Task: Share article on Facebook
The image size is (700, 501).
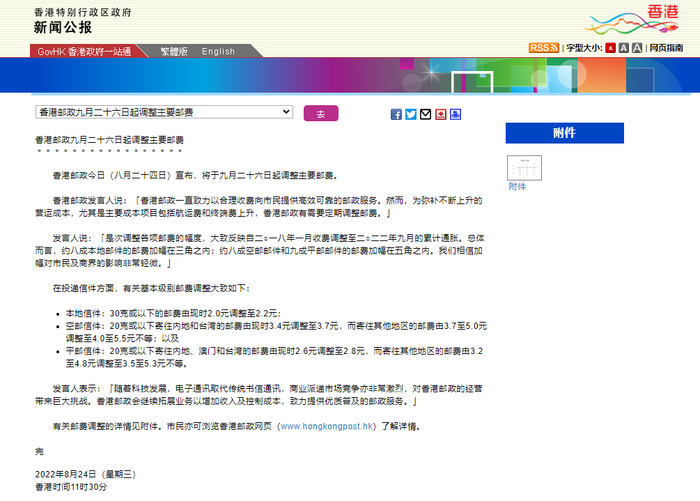Action: coord(396,114)
